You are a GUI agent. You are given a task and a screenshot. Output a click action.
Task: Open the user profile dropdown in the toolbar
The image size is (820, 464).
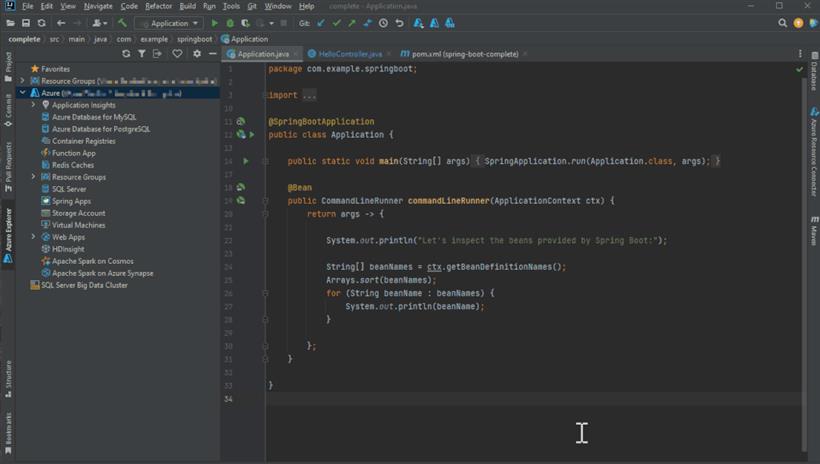point(99,23)
